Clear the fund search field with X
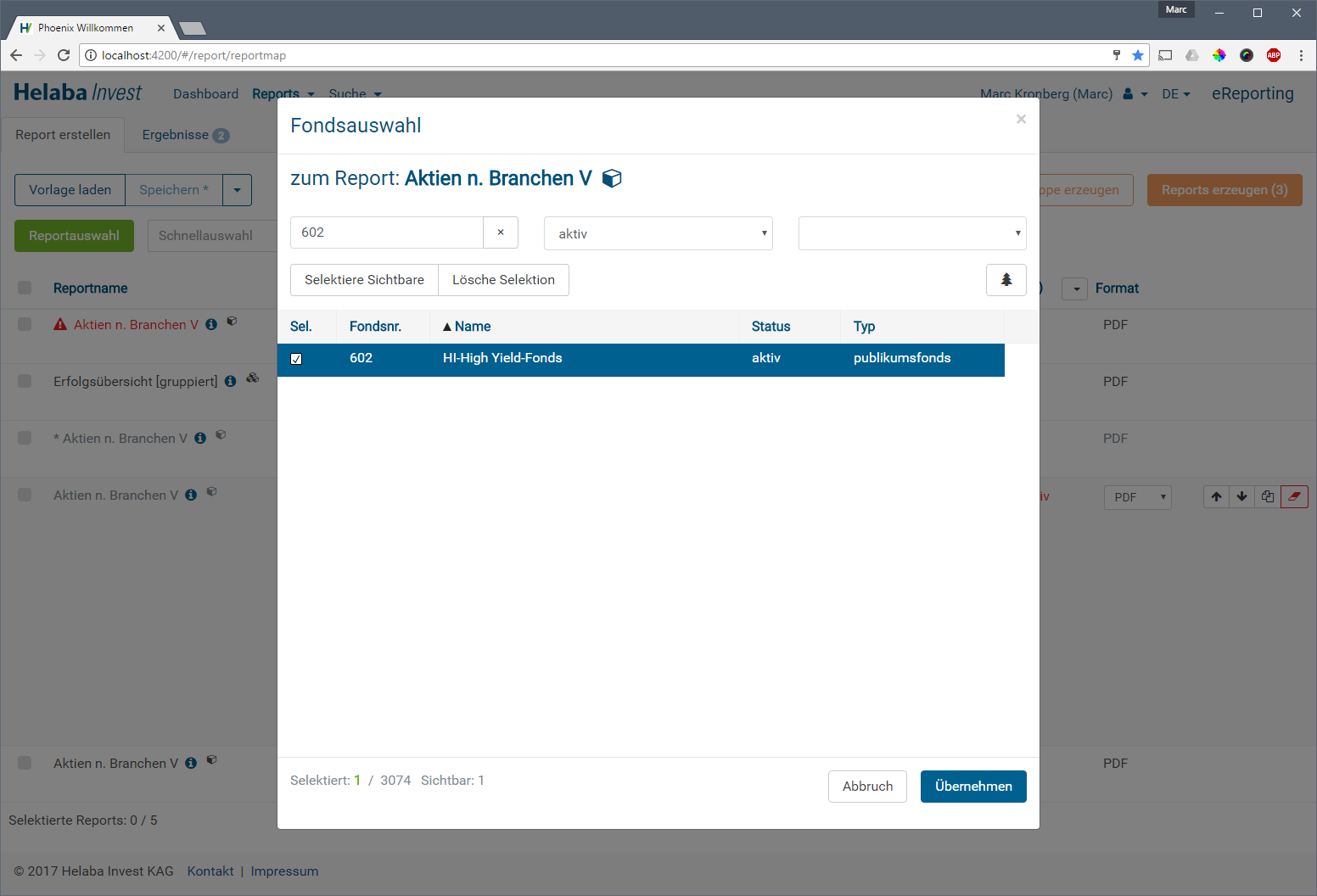This screenshot has width=1317, height=896. click(x=501, y=232)
